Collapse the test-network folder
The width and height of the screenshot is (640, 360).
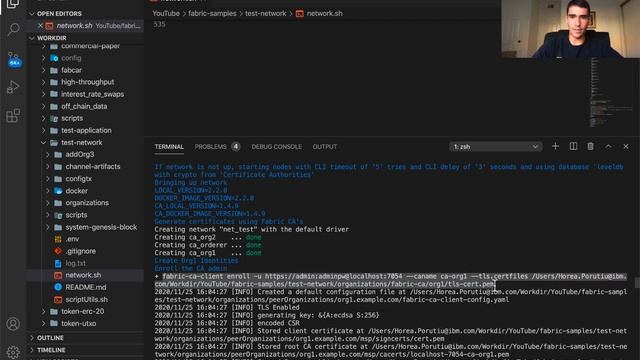coord(44,142)
